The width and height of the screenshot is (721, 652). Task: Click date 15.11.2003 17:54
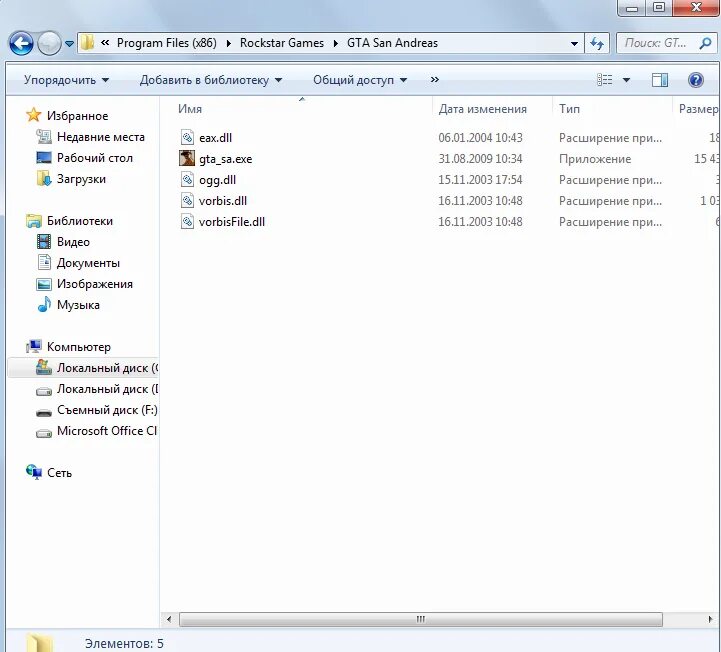(480, 180)
